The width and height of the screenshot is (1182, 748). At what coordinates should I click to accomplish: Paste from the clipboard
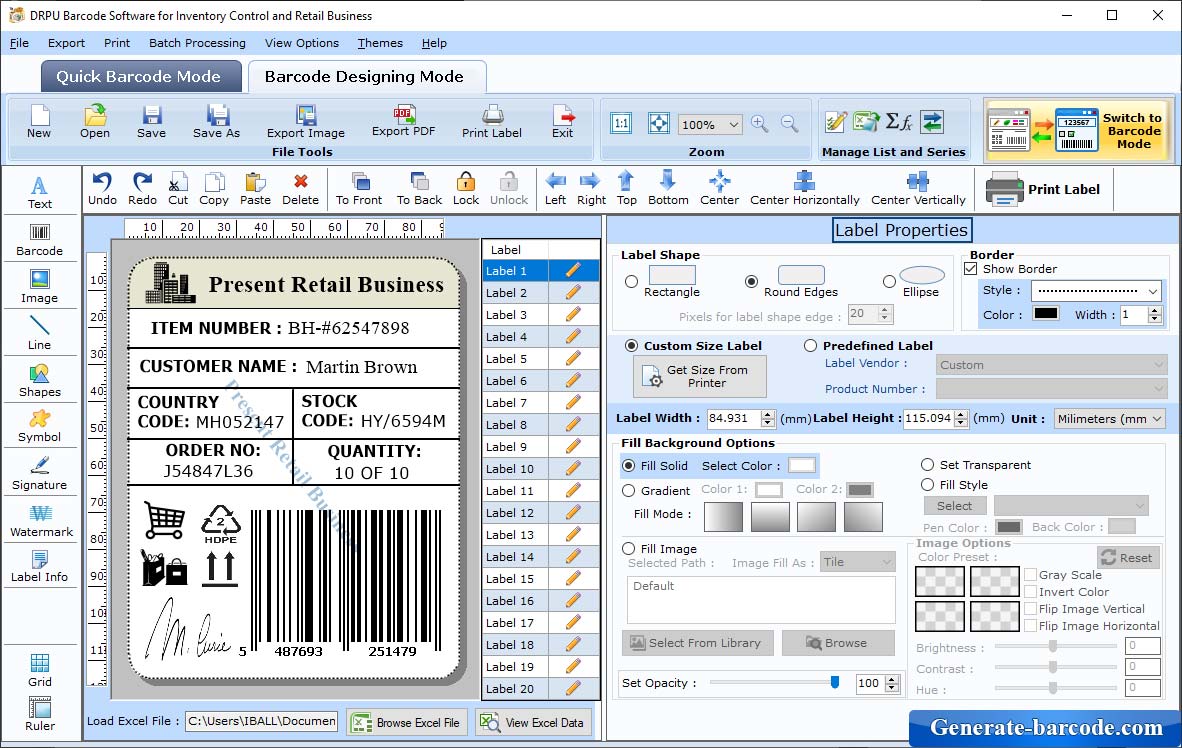click(x=255, y=189)
